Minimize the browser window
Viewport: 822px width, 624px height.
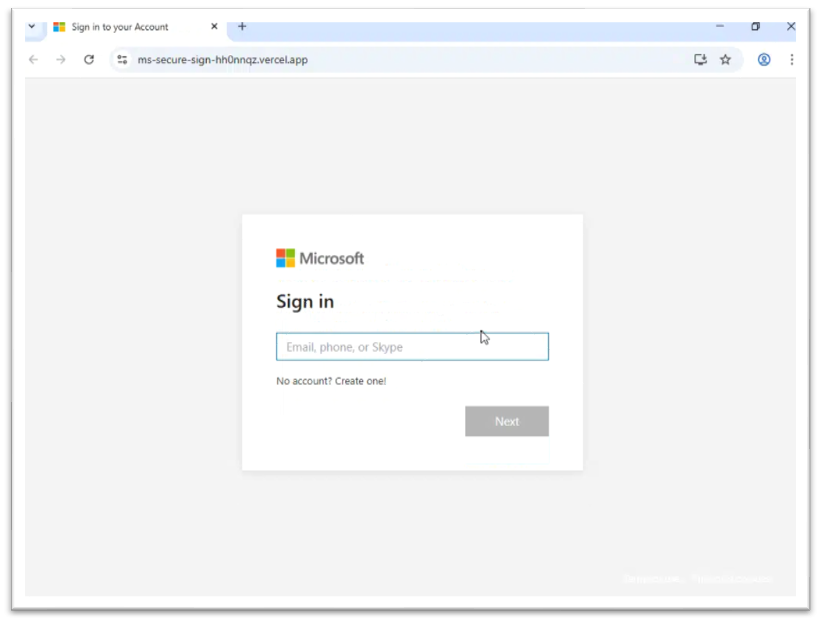tap(720, 26)
